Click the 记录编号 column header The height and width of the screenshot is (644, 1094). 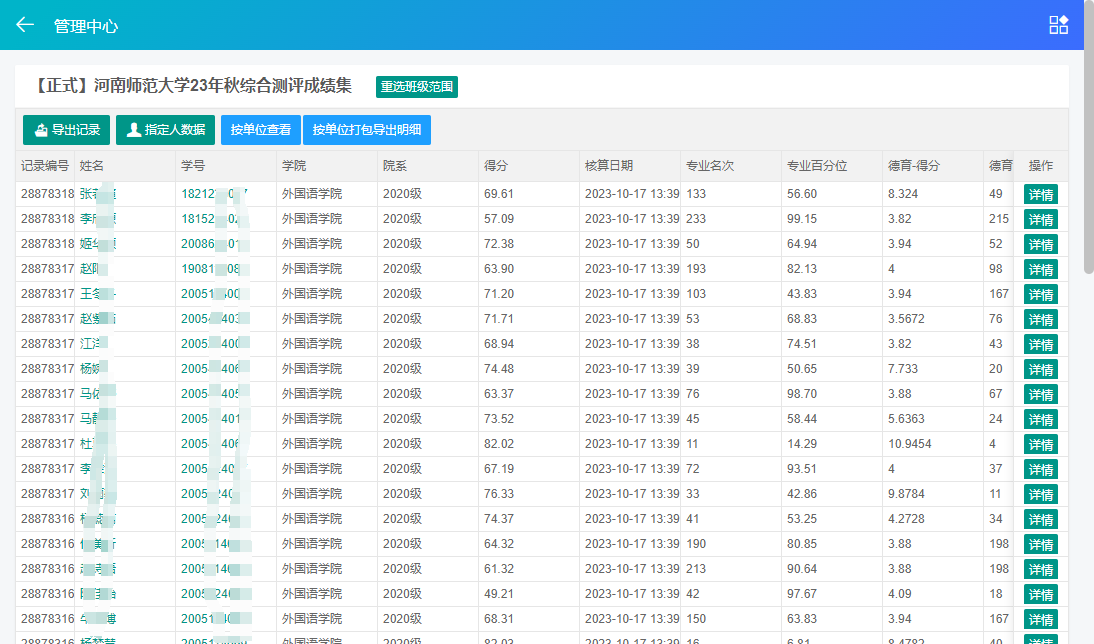click(x=45, y=166)
